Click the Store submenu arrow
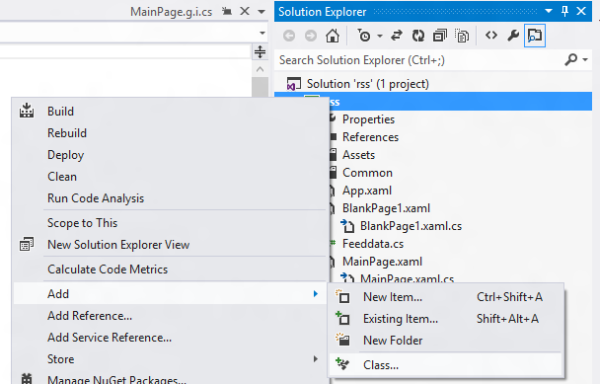The image size is (600, 384). click(316, 359)
